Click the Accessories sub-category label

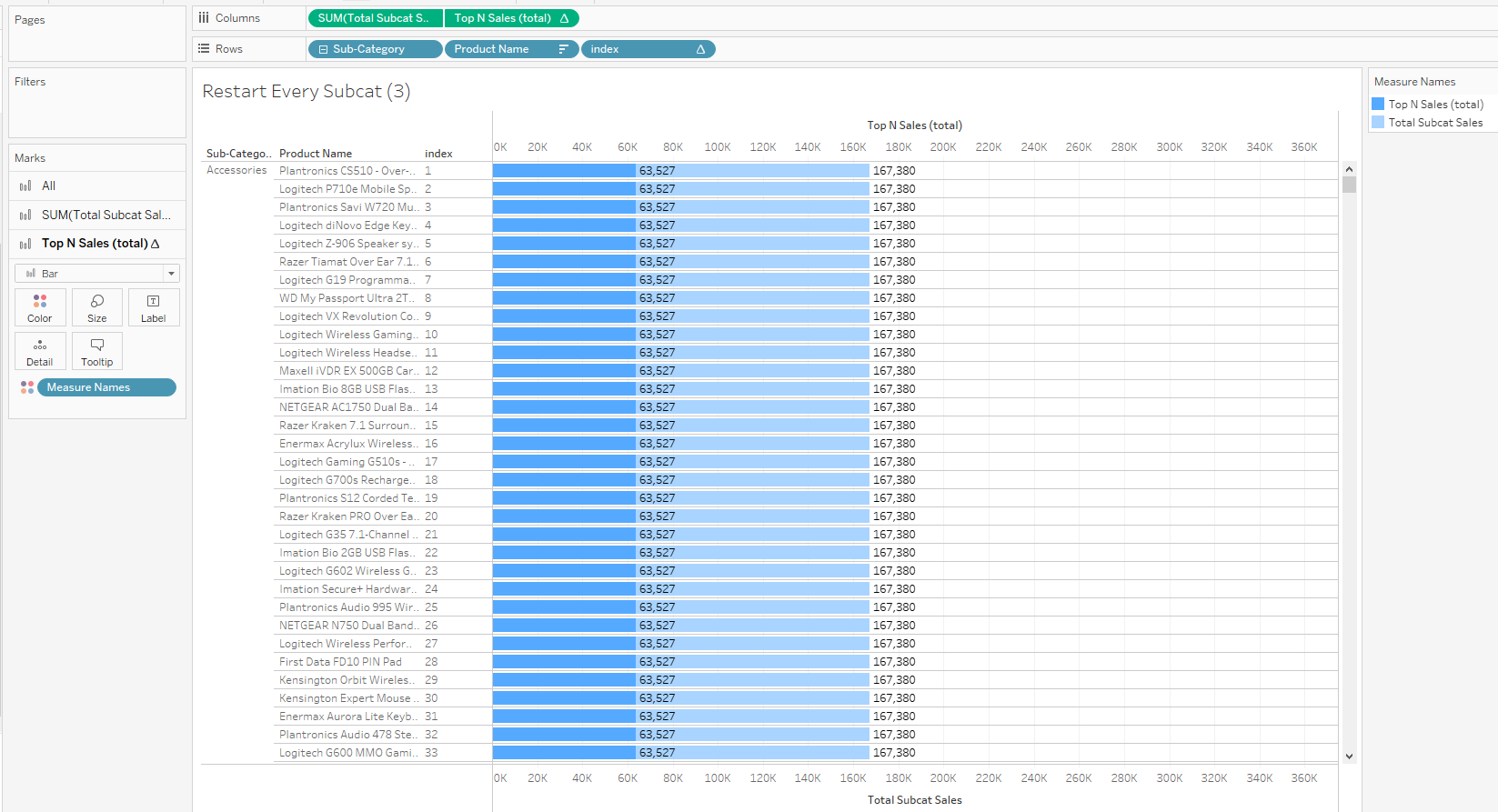click(236, 170)
